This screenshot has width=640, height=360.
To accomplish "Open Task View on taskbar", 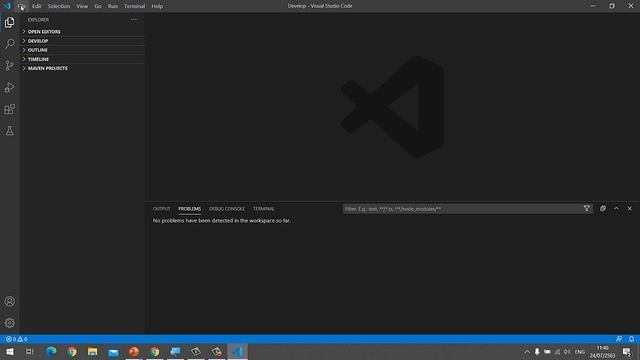I will (29, 351).
